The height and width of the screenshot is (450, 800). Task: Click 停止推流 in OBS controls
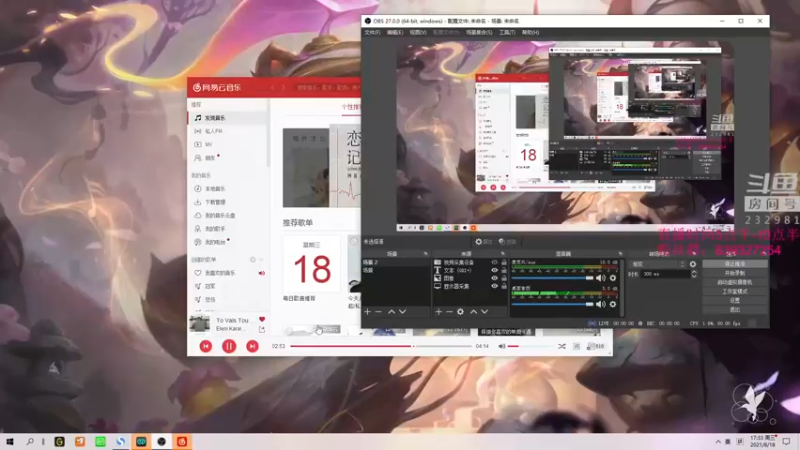point(735,264)
